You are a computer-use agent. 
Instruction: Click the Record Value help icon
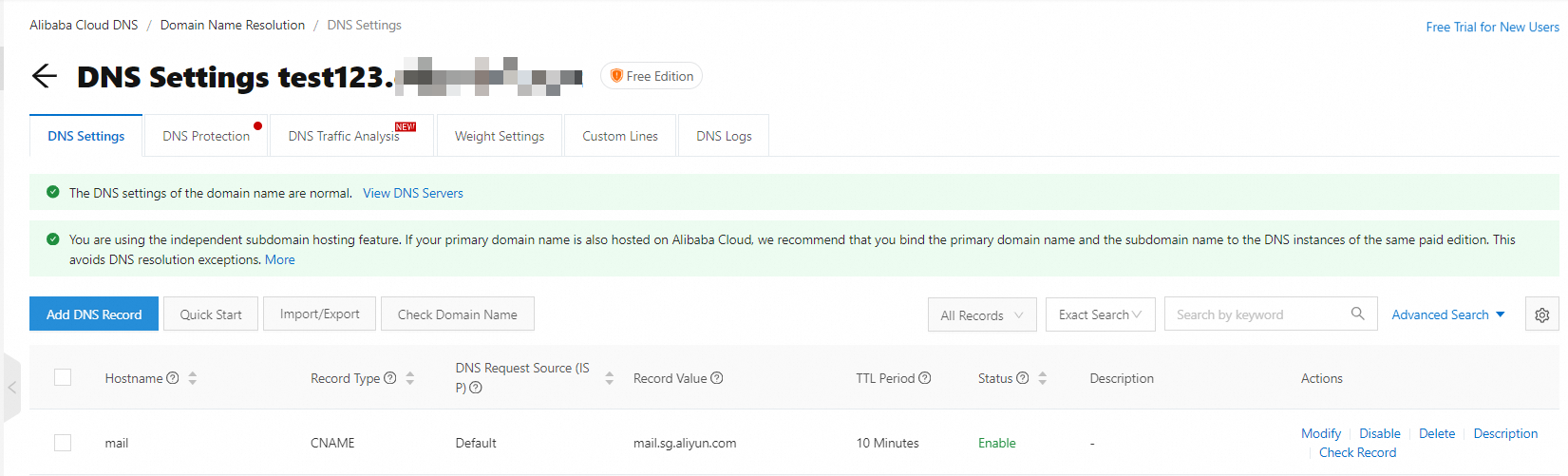click(717, 378)
